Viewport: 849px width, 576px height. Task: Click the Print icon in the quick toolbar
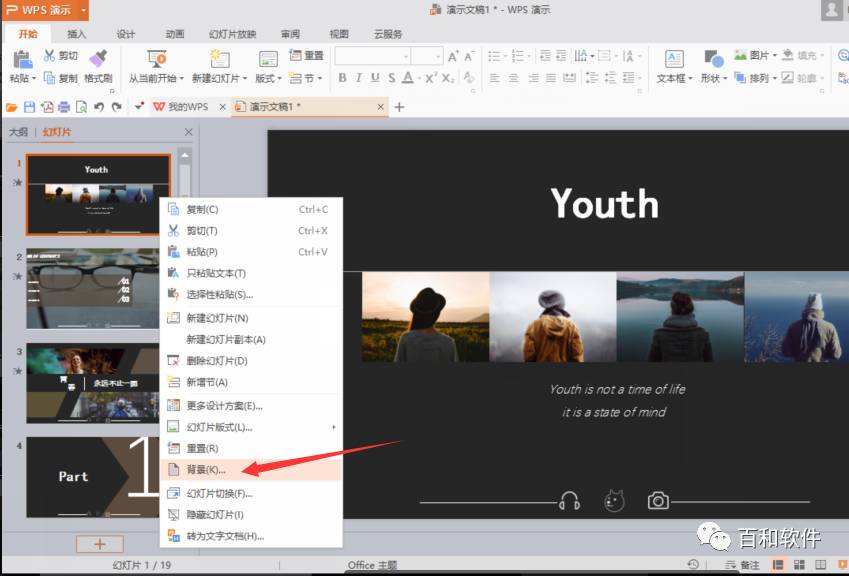tap(64, 107)
